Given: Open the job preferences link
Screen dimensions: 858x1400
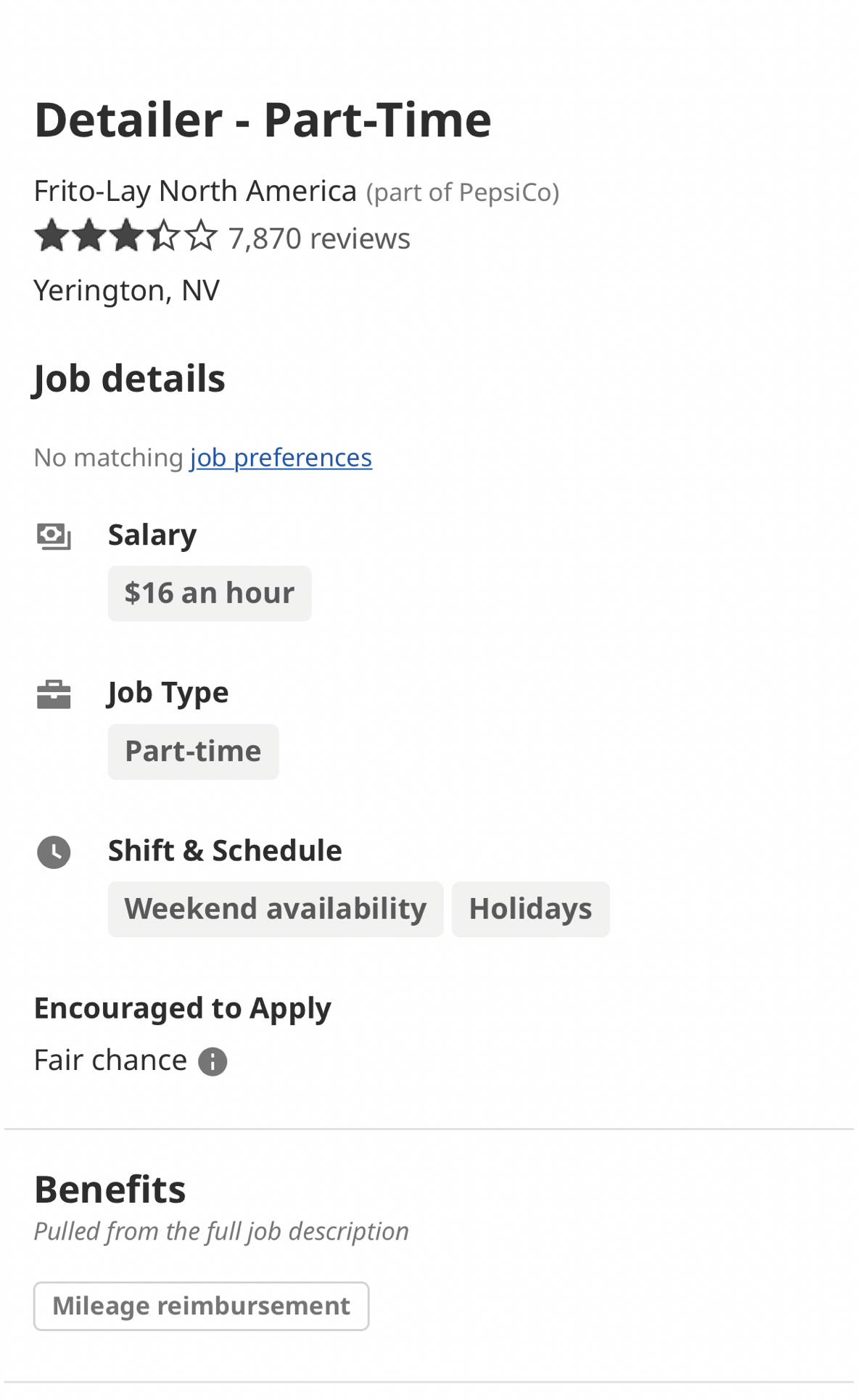Looking at the screenshot, I should 281,458.
